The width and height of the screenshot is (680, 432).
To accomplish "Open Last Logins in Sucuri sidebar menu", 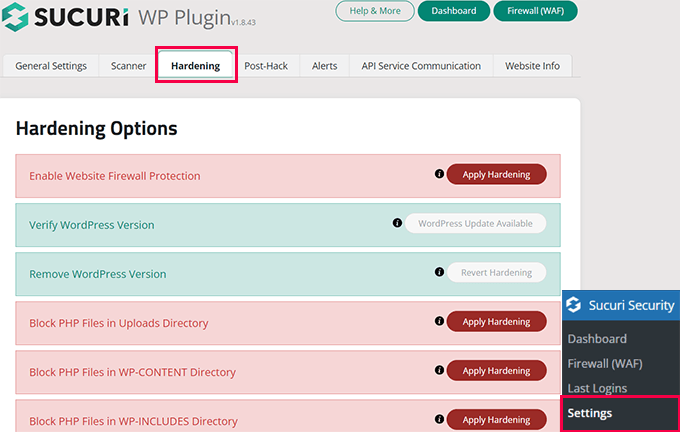I will coord(597,388).
